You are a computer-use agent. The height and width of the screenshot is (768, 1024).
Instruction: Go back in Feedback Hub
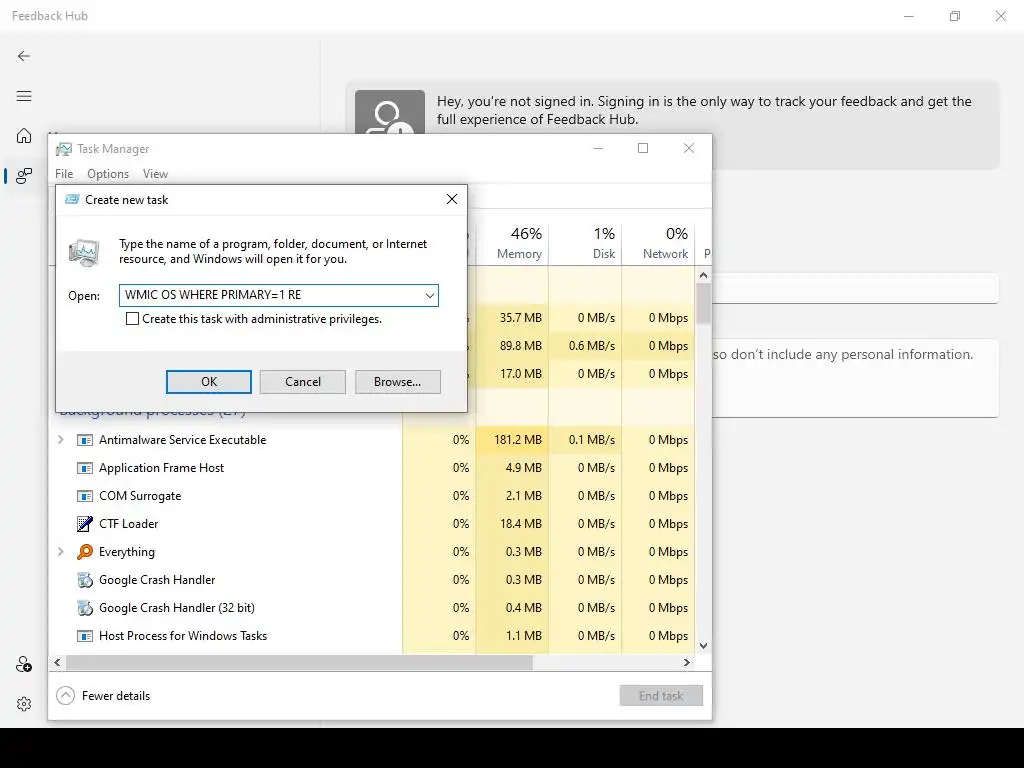[x=24, y=56]
